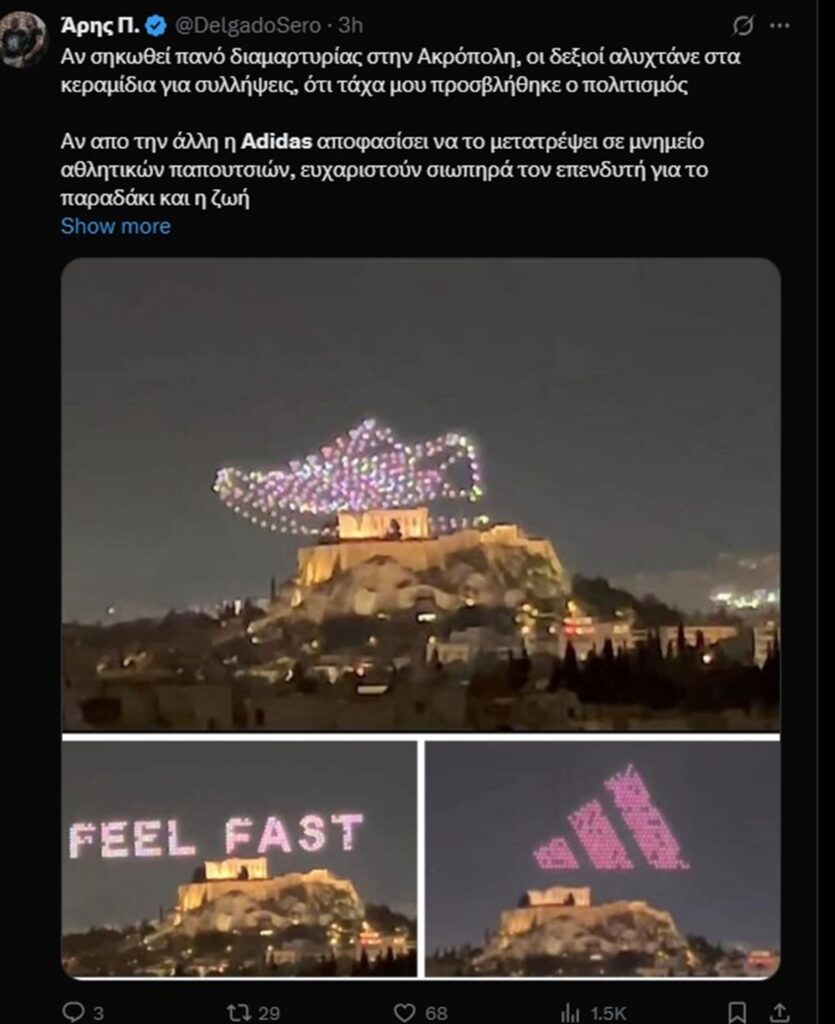Open the reply comments icon
The height and width of the screenshot is (1024, 835).
[72, 1012]
